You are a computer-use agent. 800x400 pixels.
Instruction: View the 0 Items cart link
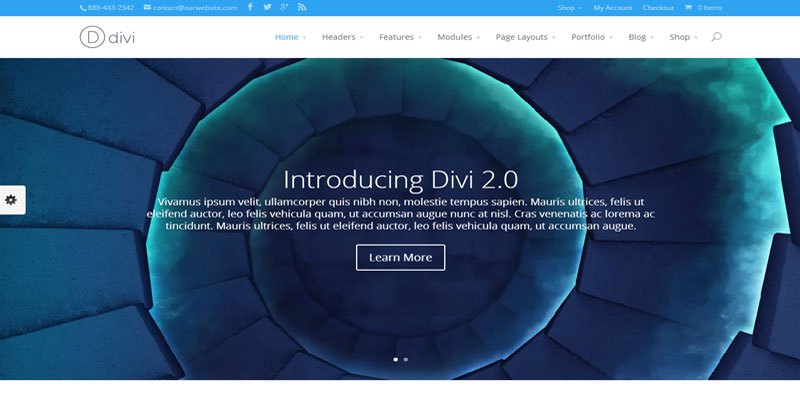710,8
